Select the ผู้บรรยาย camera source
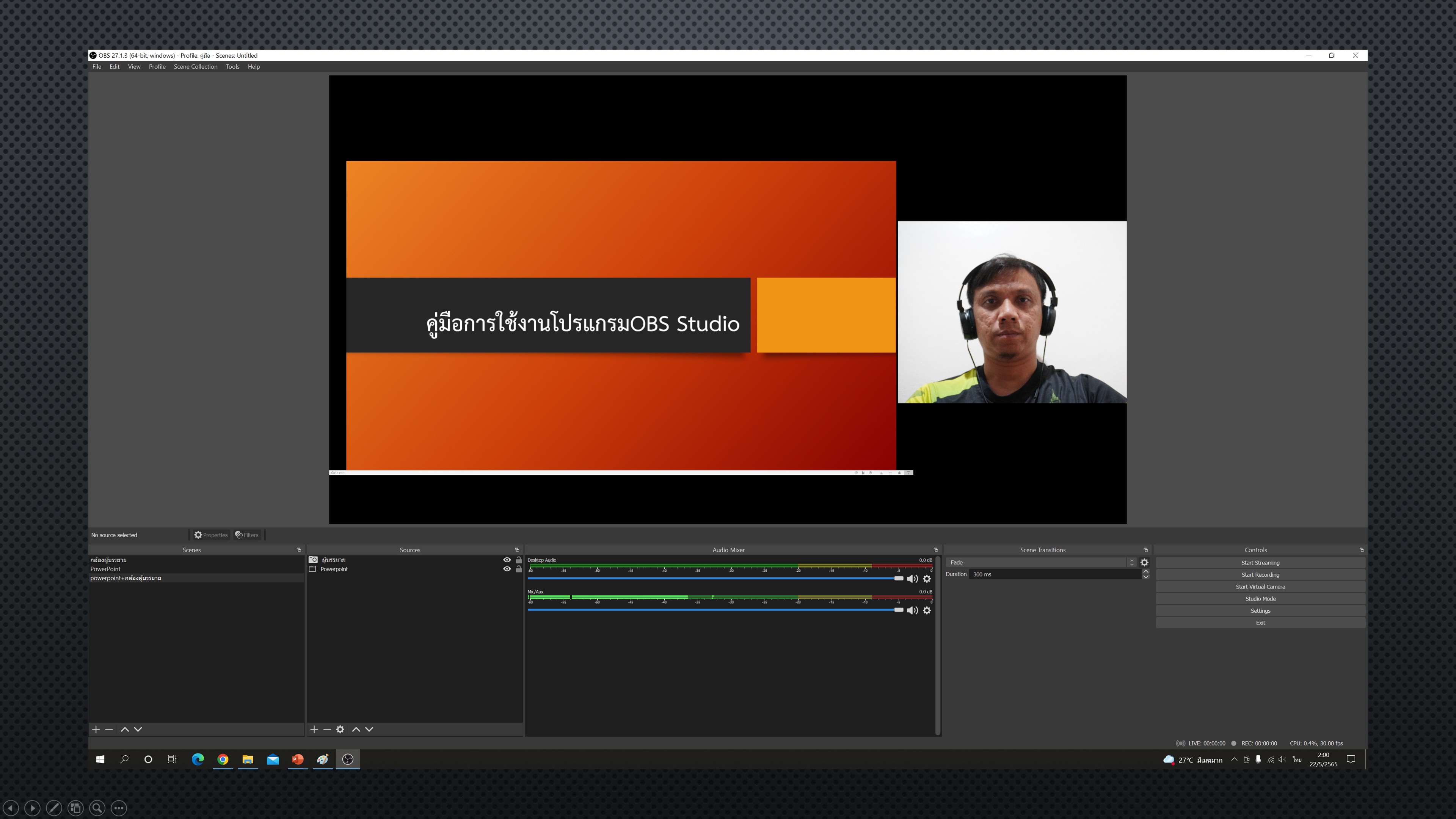This screenshot has height=819, width=1456. (334, 560)
